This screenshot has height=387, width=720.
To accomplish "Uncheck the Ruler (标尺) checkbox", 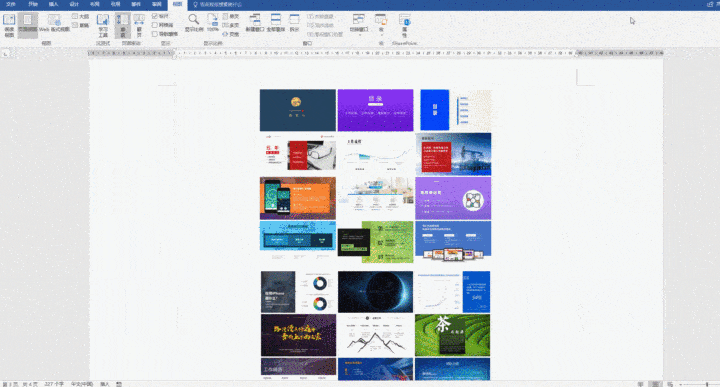I will point(155,16).
